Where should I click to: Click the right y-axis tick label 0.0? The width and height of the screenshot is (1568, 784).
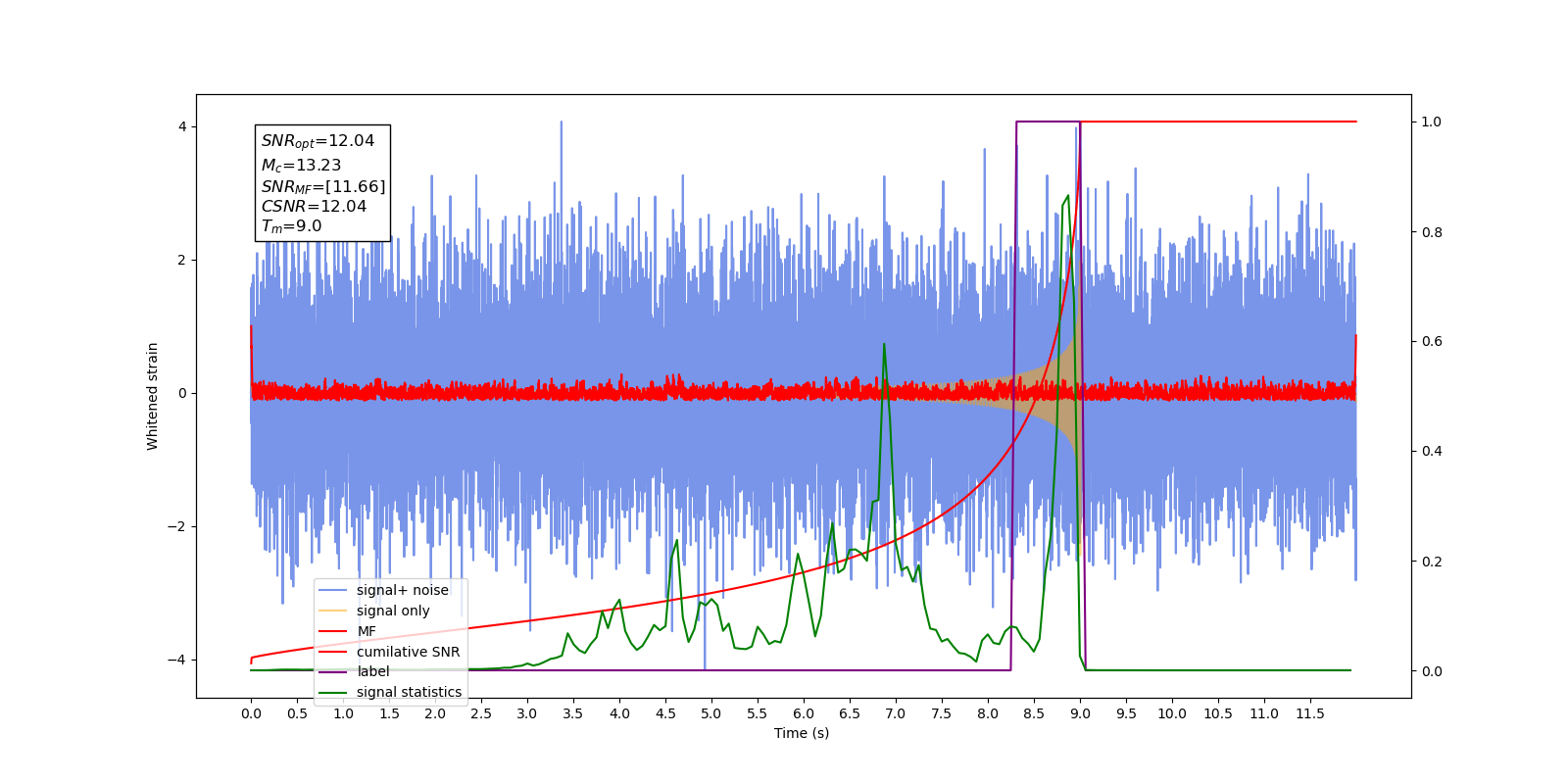click(1432, 671)
